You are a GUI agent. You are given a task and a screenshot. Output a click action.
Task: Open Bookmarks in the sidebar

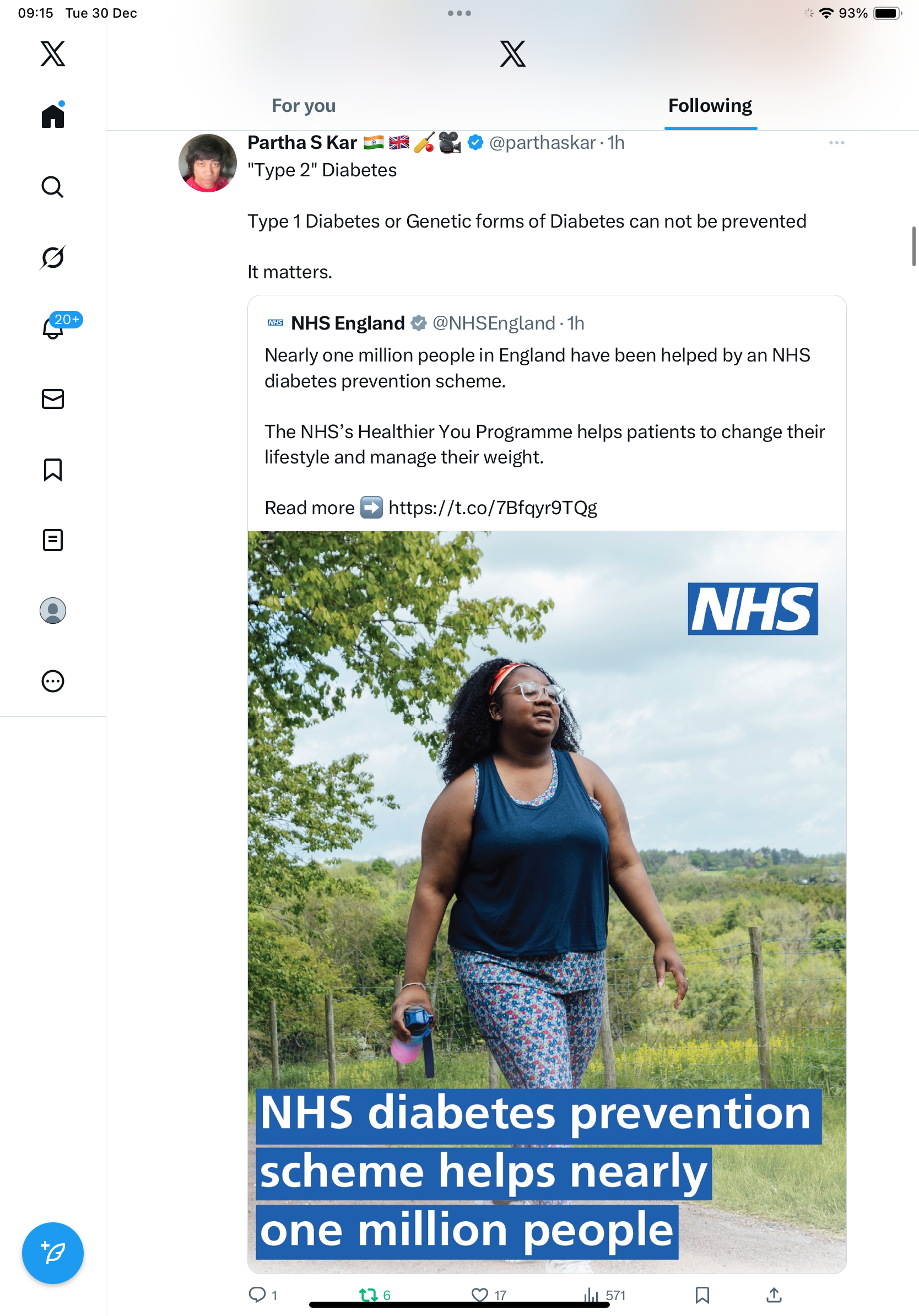(53, 470)
